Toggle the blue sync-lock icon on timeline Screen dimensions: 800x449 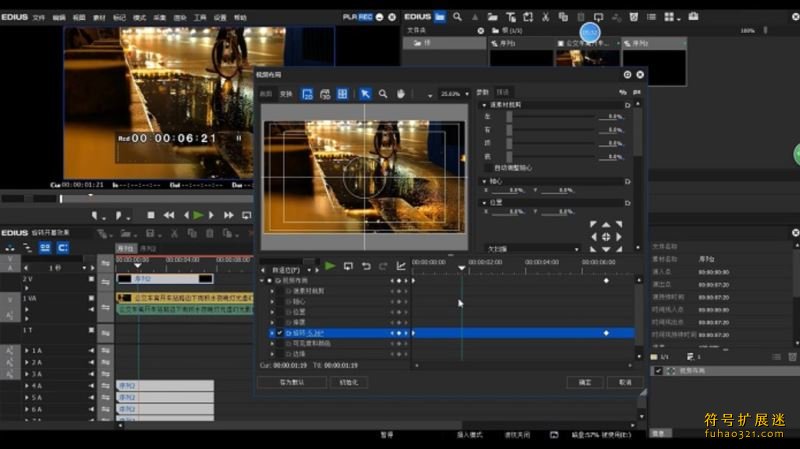[x=63, y=247]
